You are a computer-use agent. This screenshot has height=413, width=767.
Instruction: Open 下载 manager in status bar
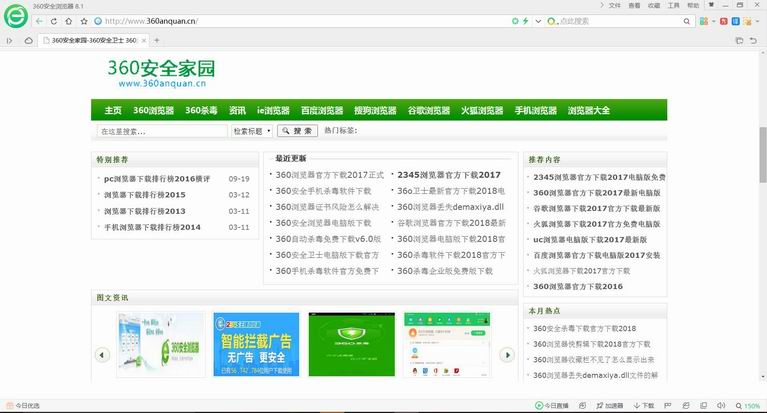click(644, 406)
